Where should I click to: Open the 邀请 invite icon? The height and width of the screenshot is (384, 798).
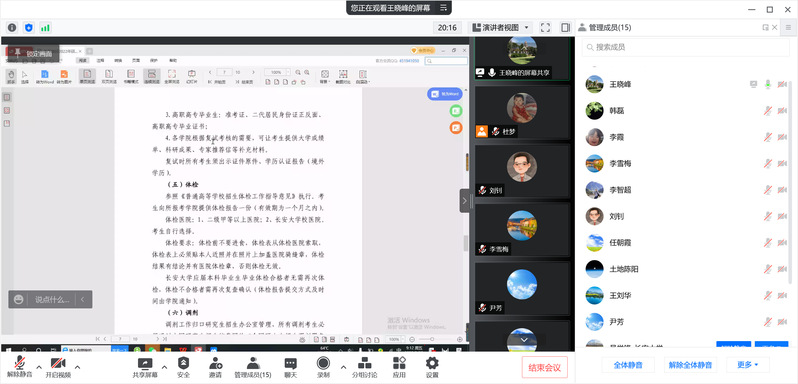215,367
